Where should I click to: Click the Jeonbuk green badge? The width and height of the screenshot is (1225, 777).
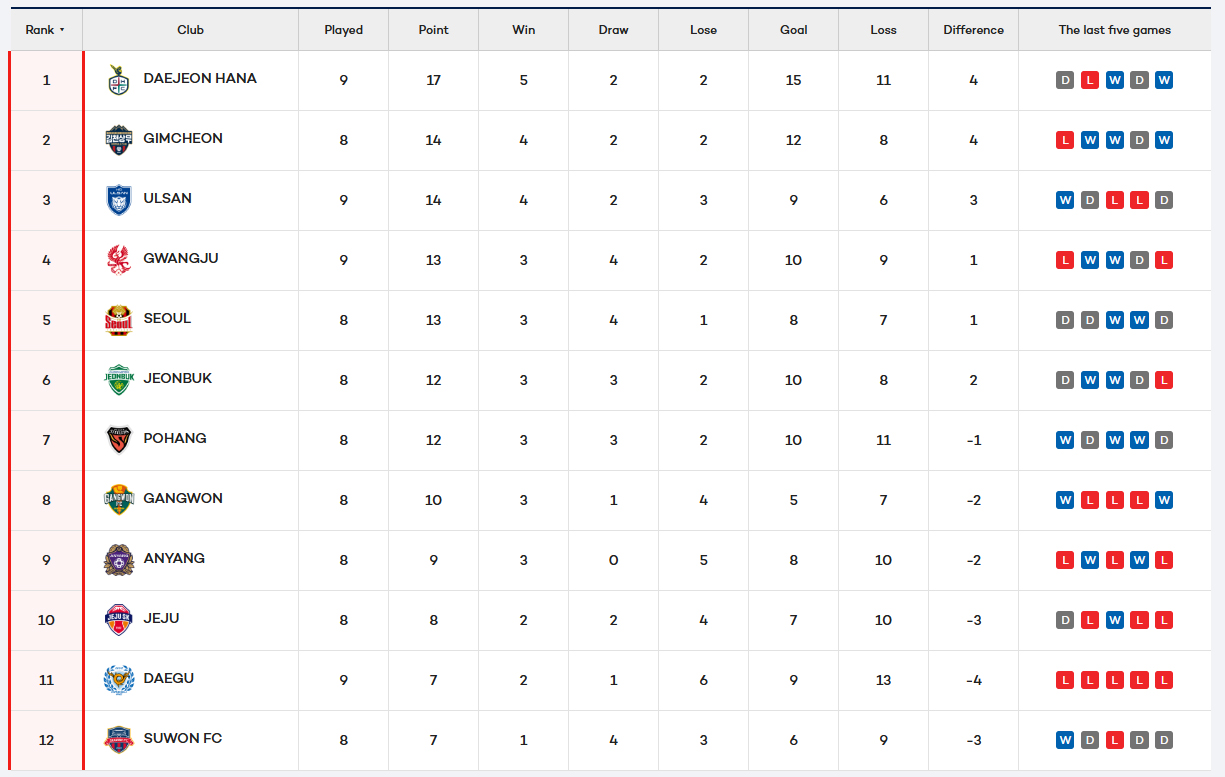point(118,380)
